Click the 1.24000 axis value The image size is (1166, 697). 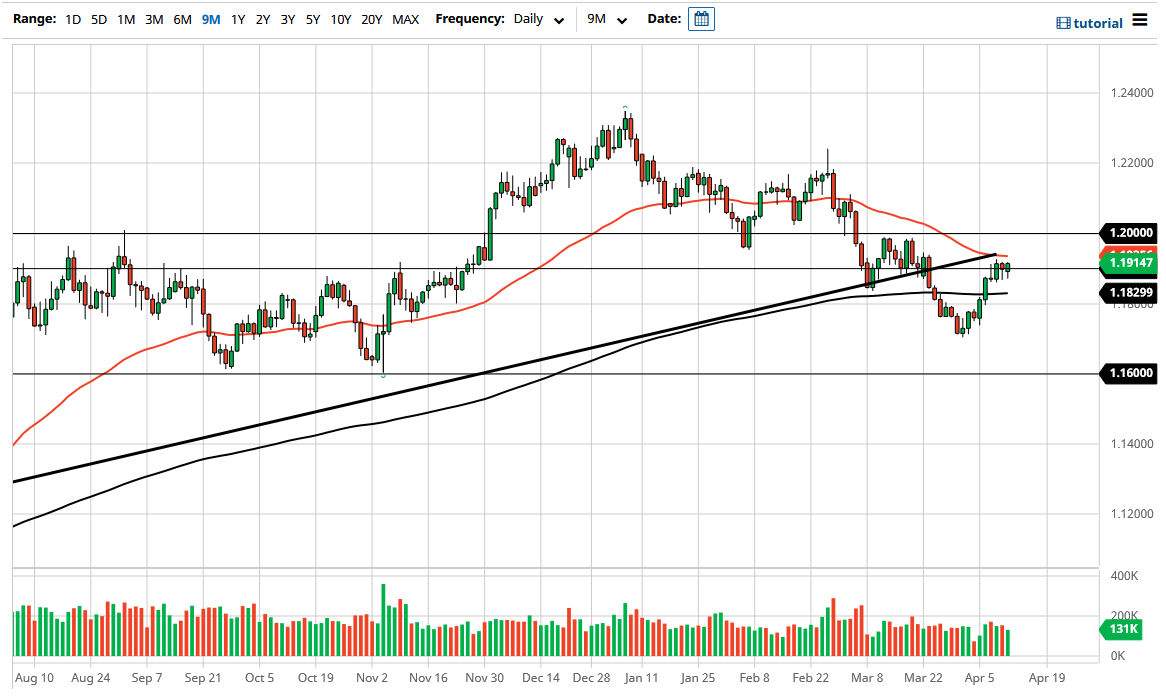1132,93
